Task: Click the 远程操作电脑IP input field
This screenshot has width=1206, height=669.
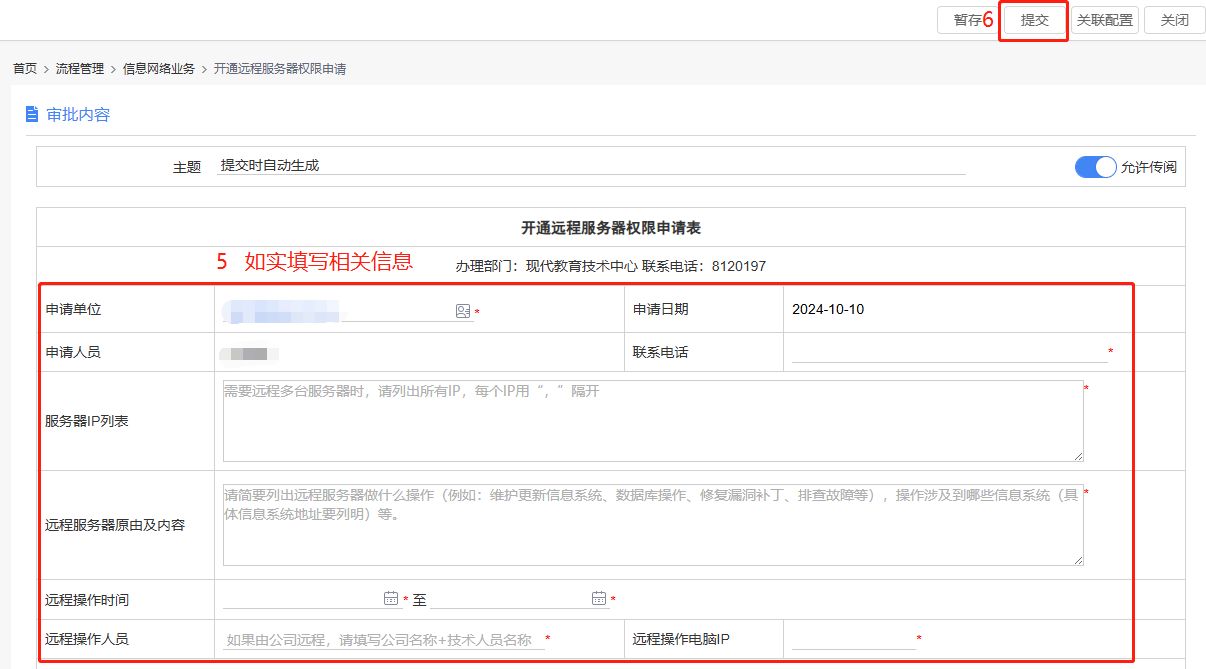Action: point(853,639)
